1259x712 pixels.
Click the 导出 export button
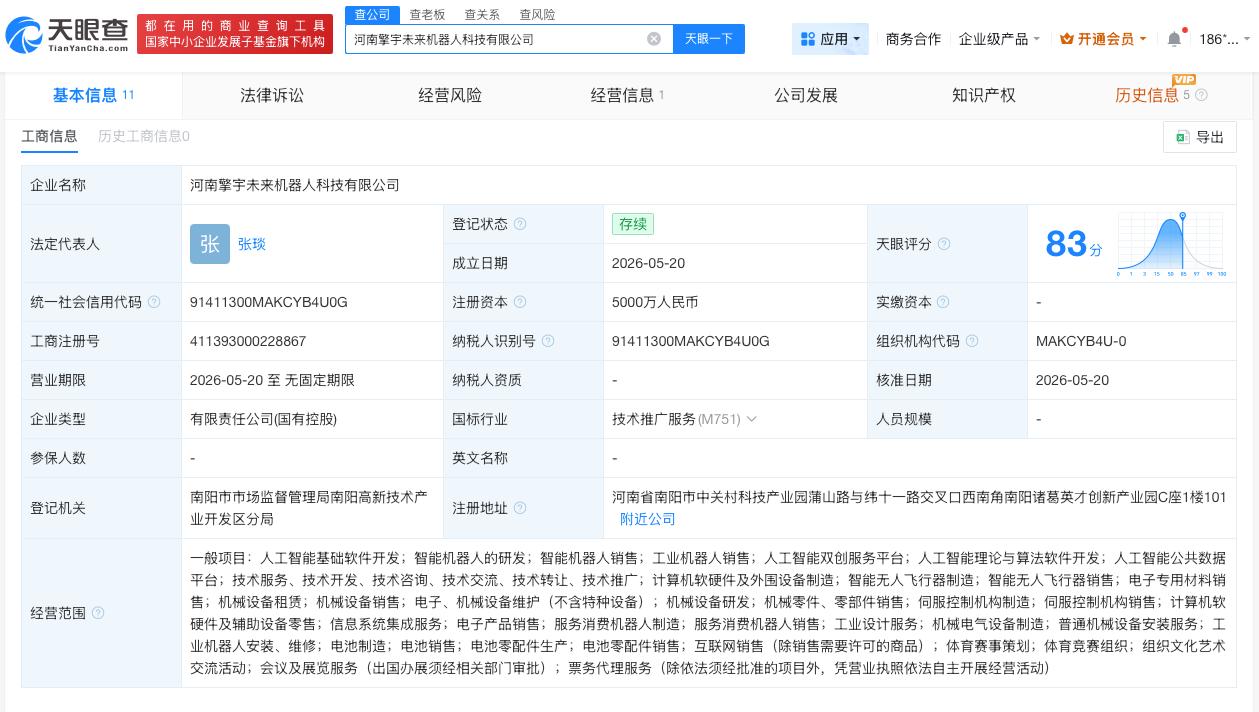(x=1200, y=137)
